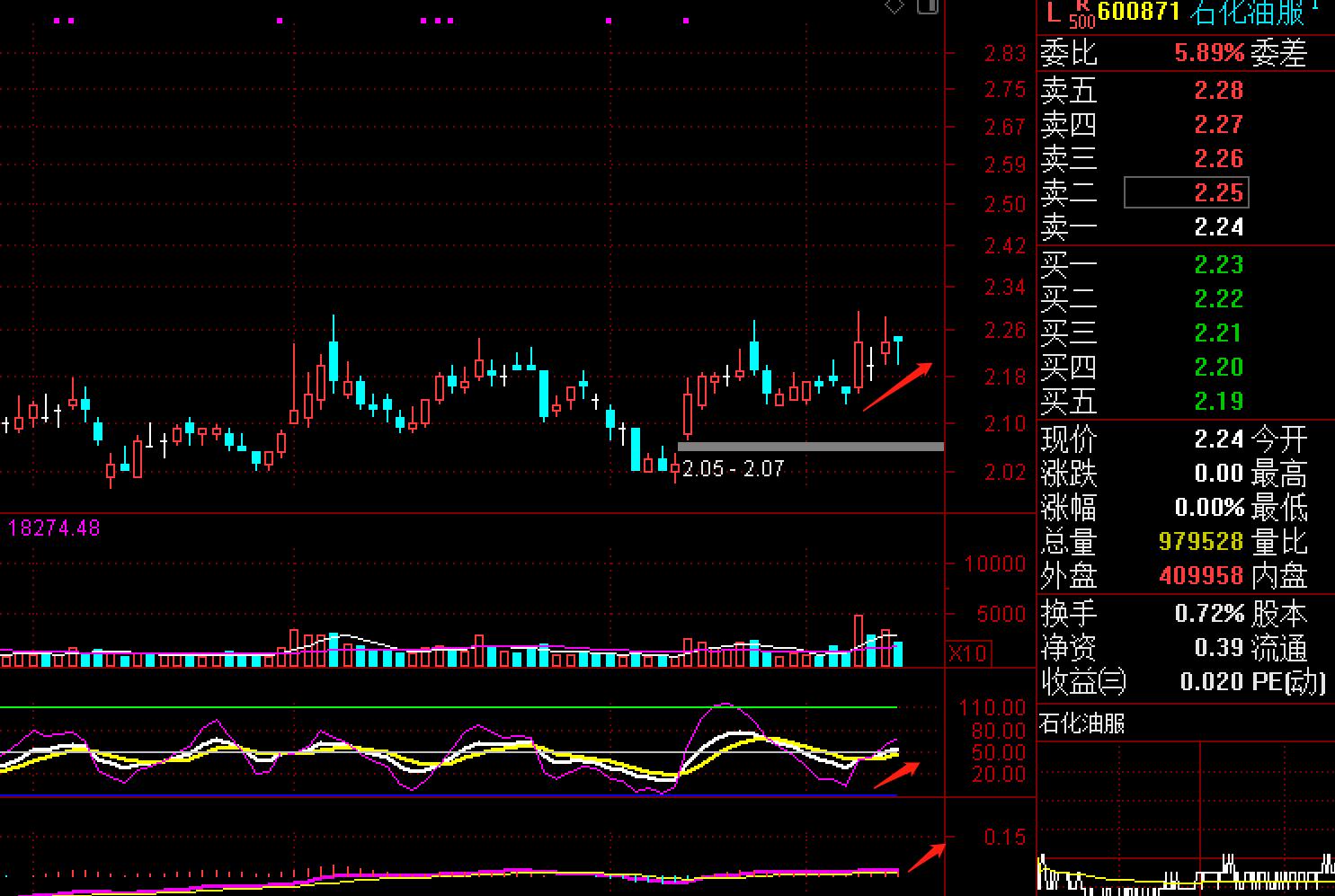
Task: Click the X10 volume scale box
Action: click(x=967, y=653)
